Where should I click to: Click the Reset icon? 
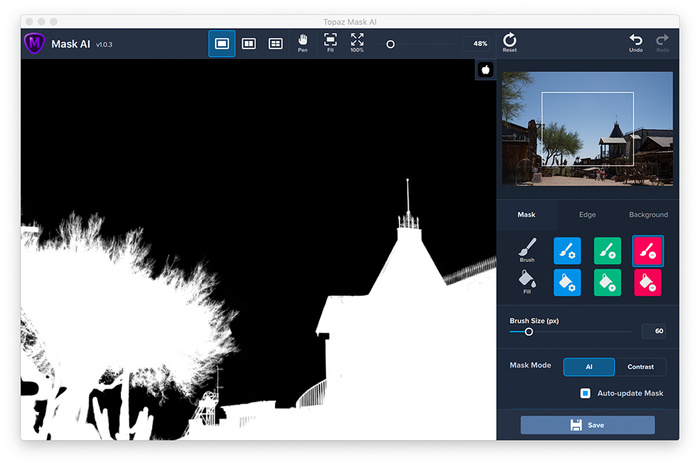(509, 42)
